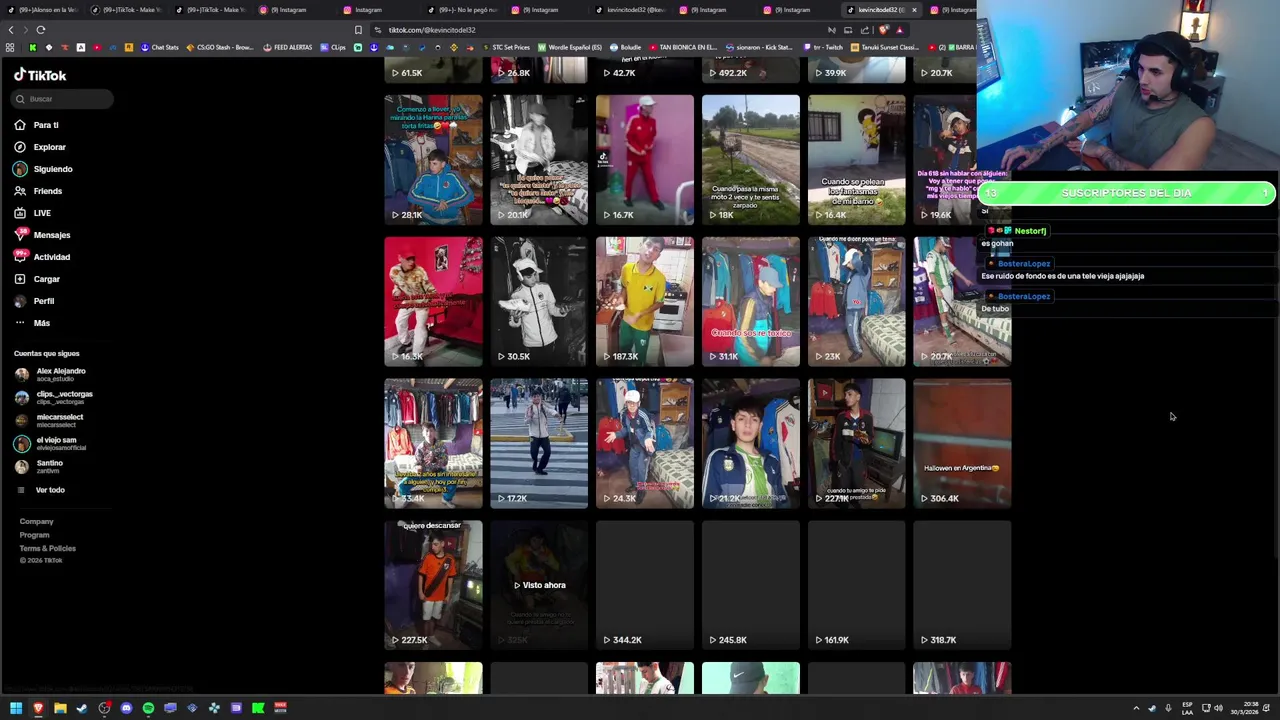Open the FEED ALERTAS bookmark

pyautogui.click(x=288, y=47)
